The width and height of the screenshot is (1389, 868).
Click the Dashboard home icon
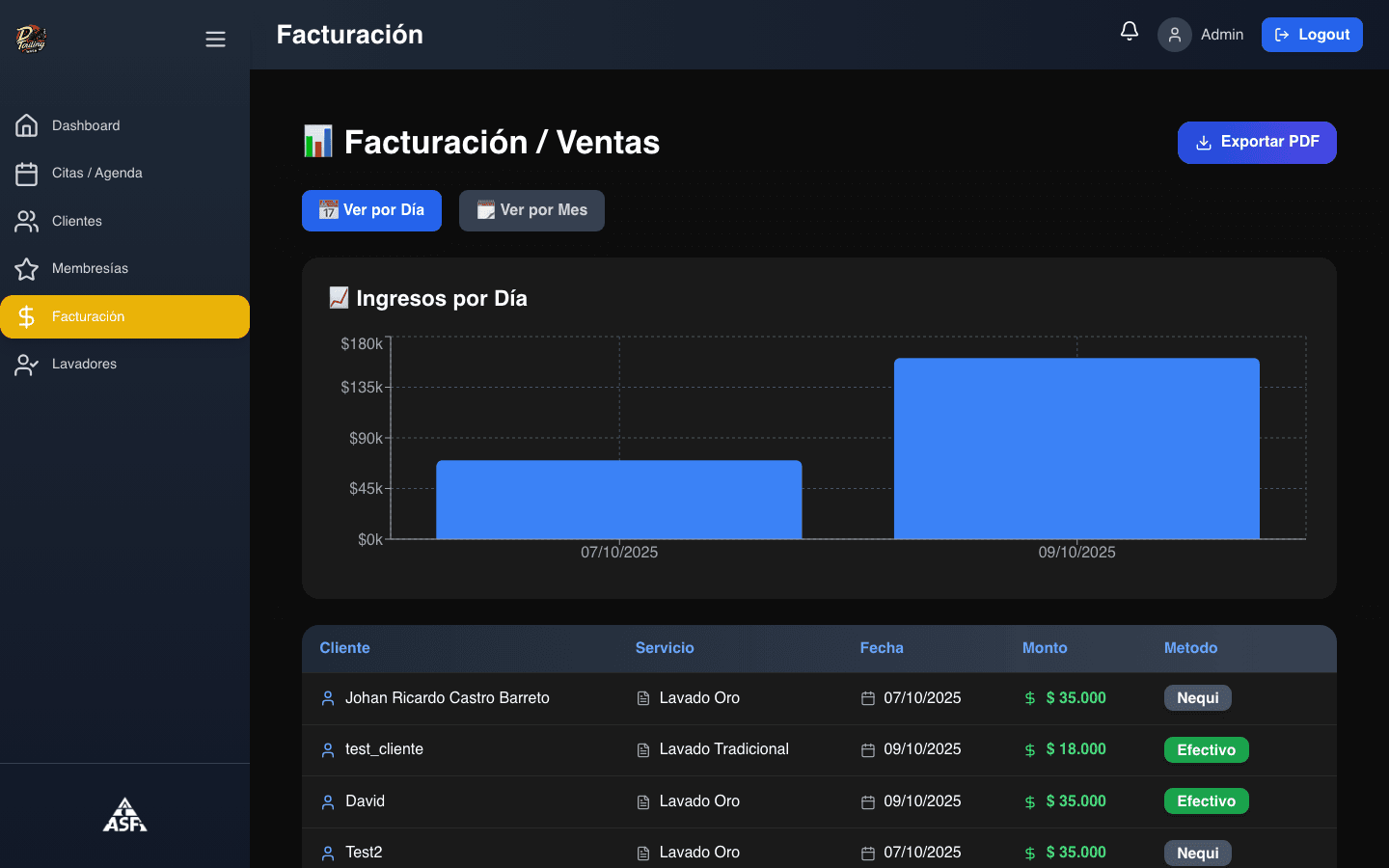coord(27,125)
